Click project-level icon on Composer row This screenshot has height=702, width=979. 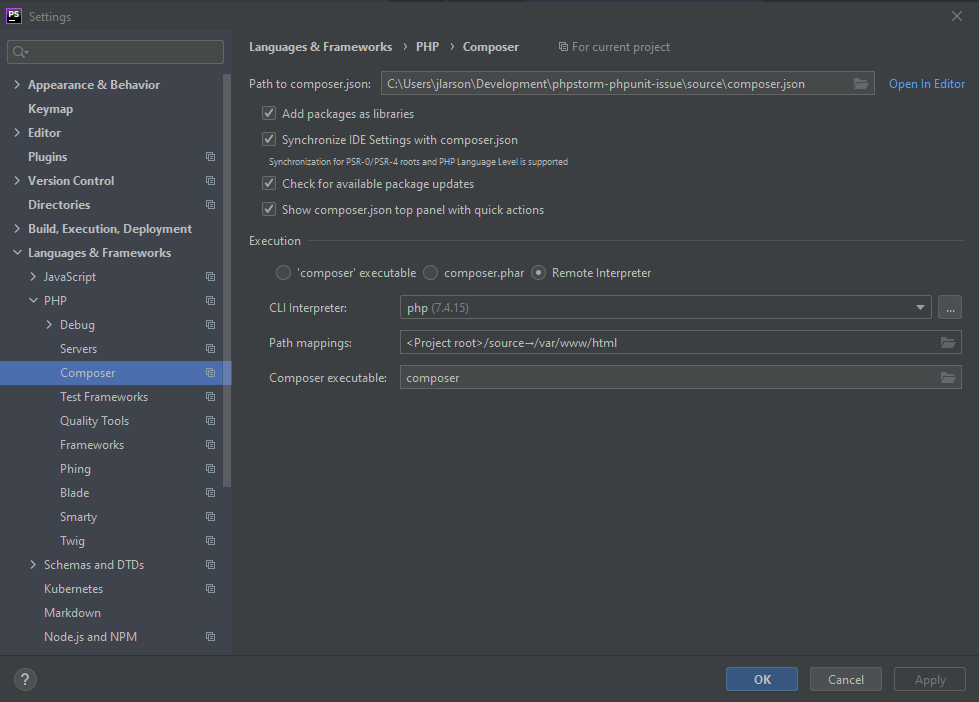point(210,373)
